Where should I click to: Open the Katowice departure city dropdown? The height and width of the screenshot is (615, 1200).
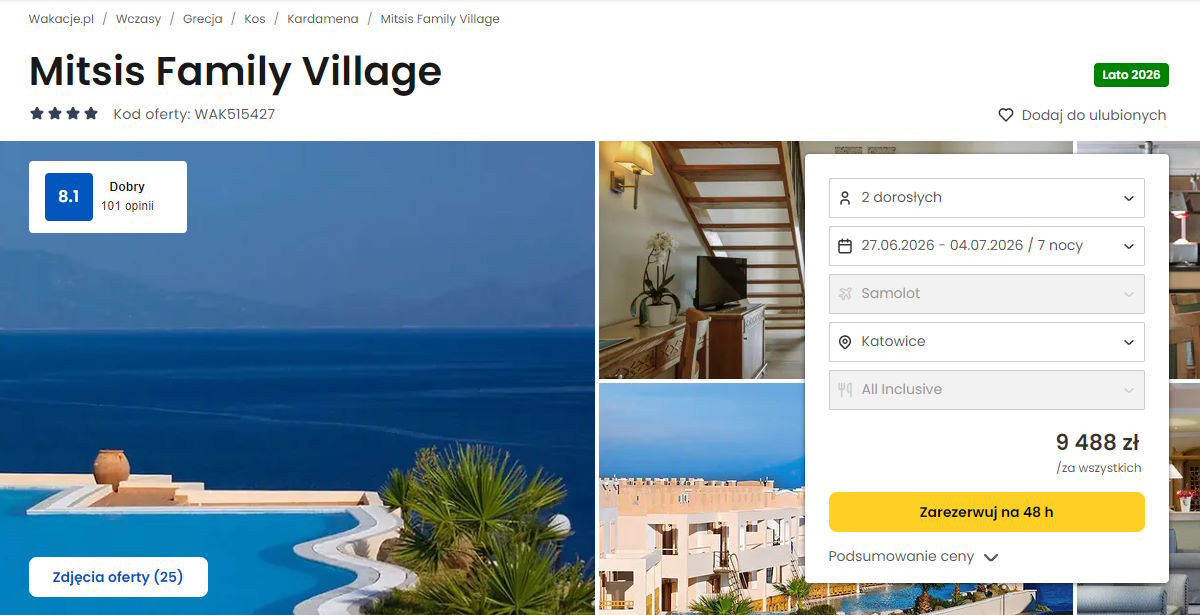pos(987,342)
